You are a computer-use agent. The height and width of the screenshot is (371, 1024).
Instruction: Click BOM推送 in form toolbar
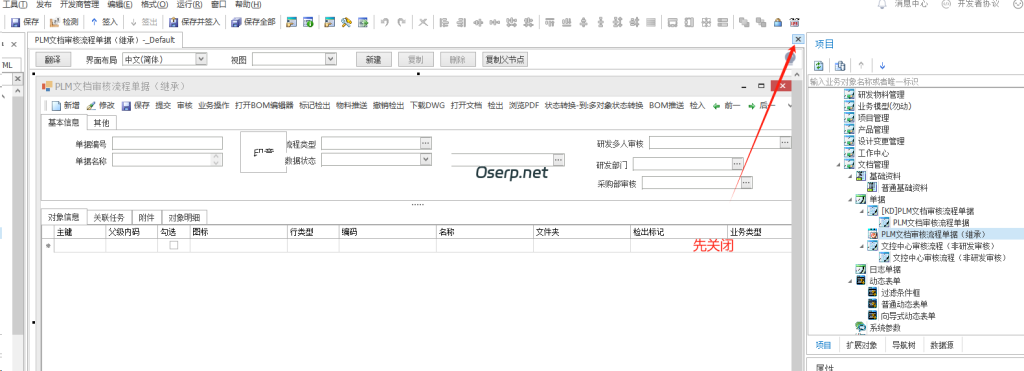pyautogui.click(x=667, y=105)
